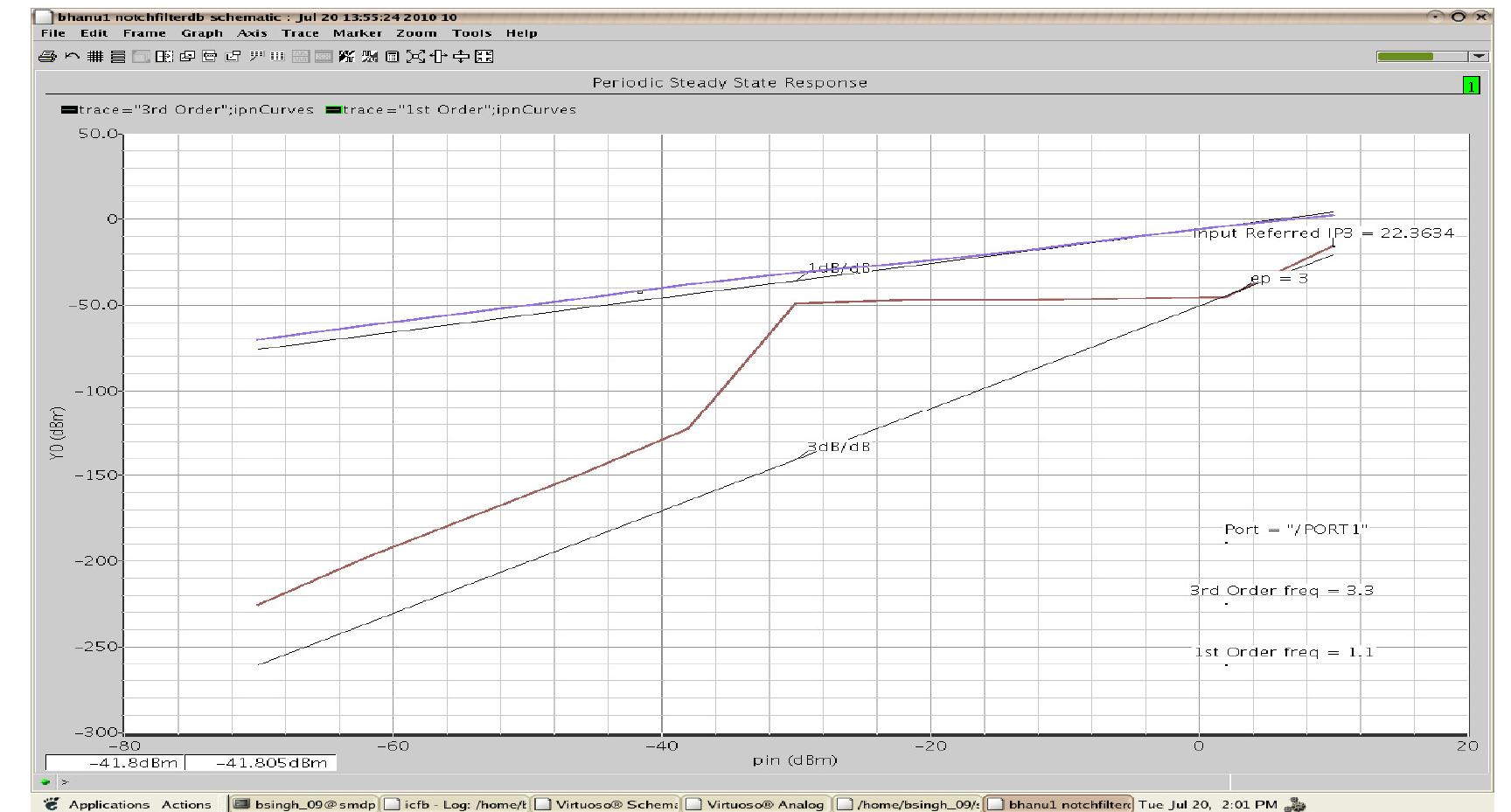1511x812 pixels.
Task: Click the undo arrow icon
Action: 73,57
